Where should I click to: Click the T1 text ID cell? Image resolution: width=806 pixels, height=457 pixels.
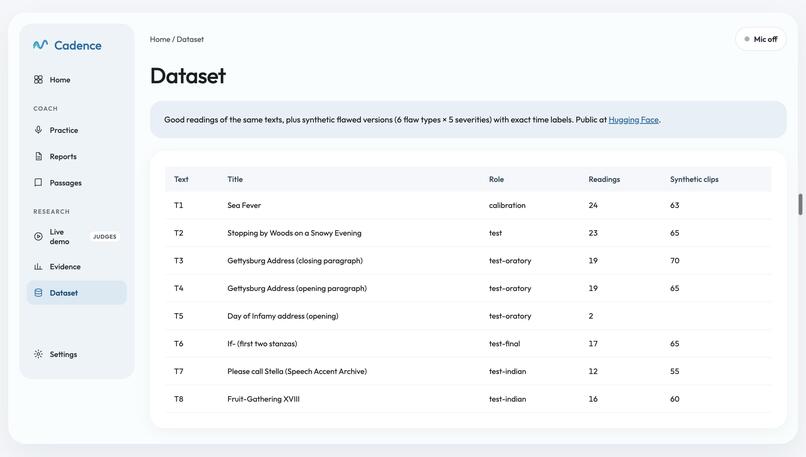click(x=178, y=205)
